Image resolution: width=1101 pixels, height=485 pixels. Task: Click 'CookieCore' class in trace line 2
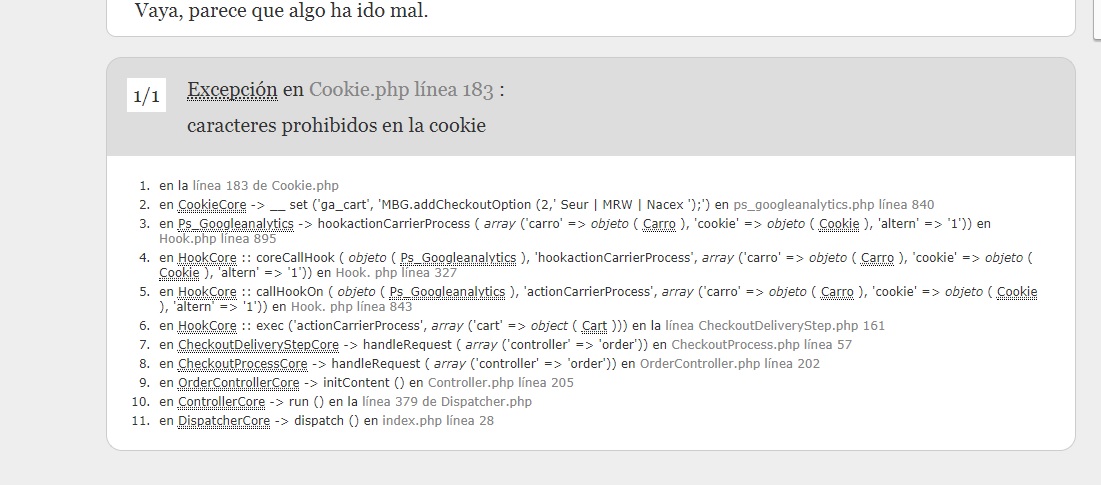click(212, 205)
